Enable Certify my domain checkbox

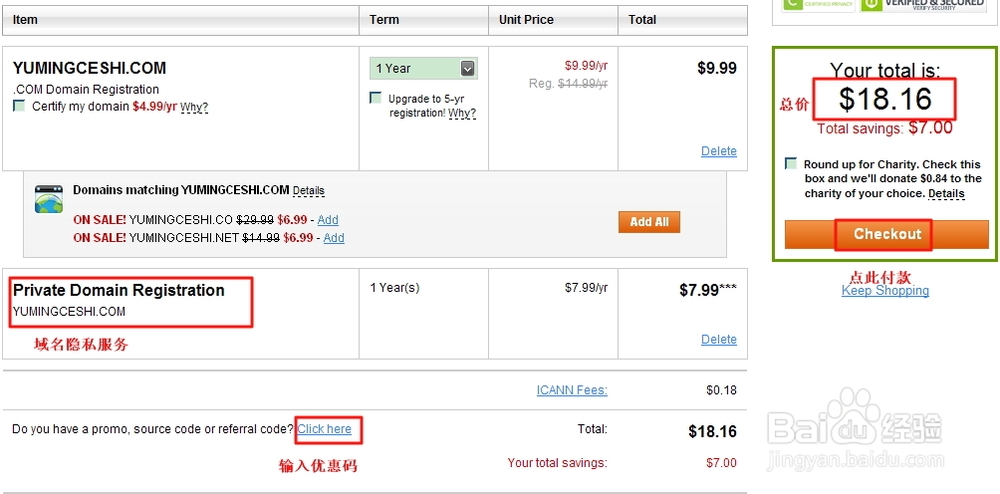(x=19, y=106)
